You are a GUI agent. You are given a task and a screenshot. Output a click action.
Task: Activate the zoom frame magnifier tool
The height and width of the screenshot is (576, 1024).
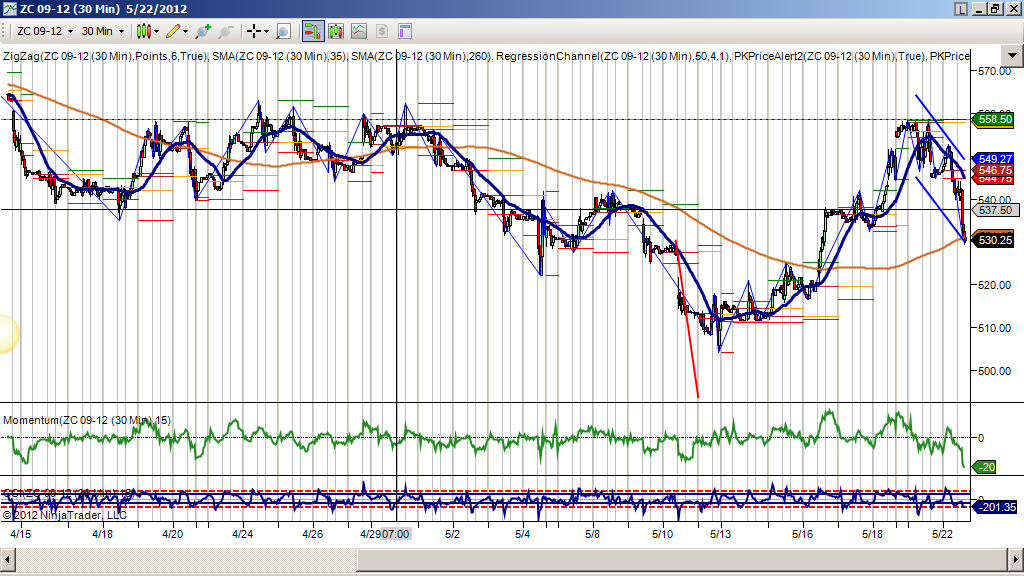283,31
